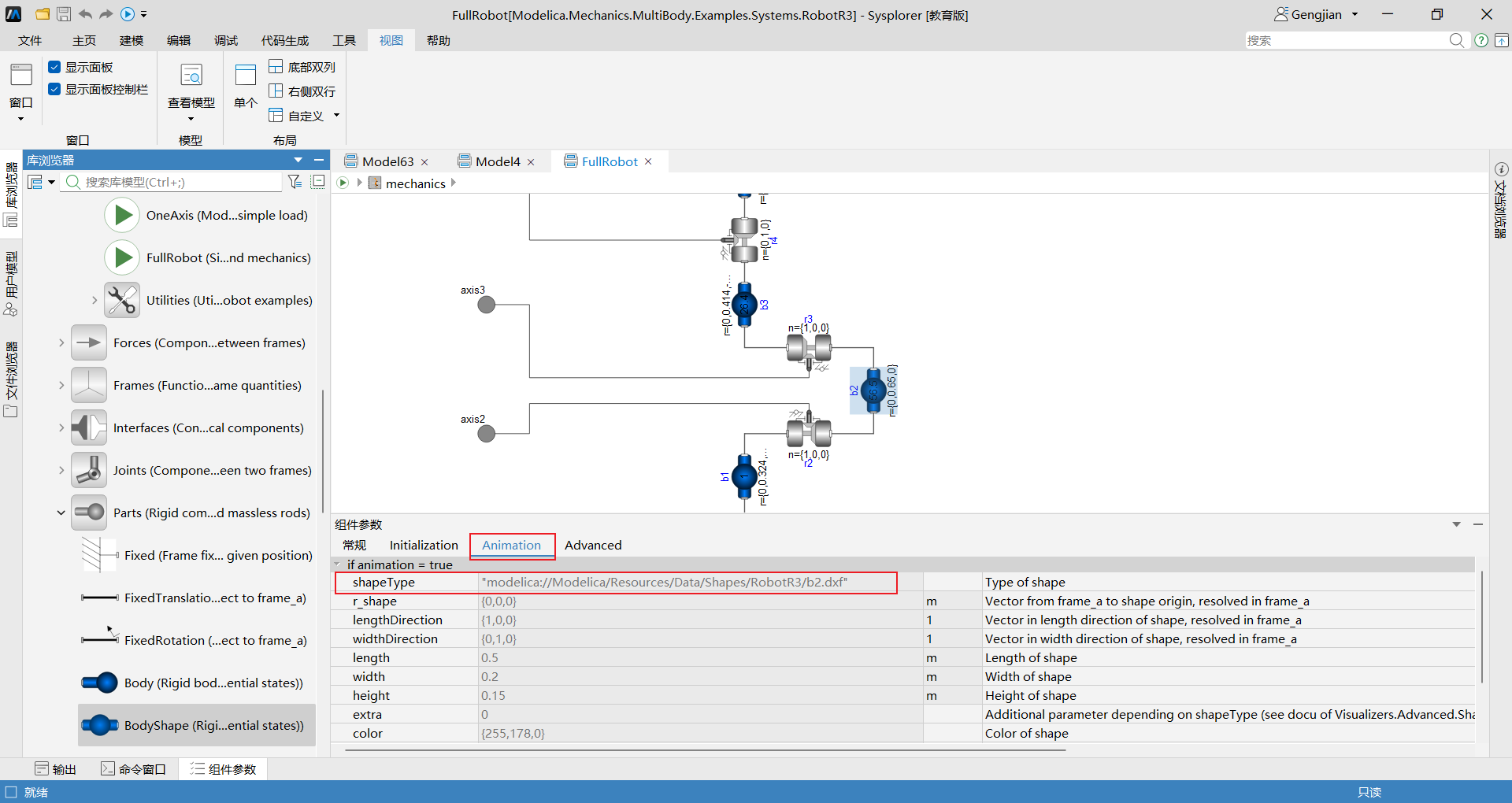Open the Initialization parameters tab
The width and height of the screenshot is (1512, 803).
[x=424, y=545]
